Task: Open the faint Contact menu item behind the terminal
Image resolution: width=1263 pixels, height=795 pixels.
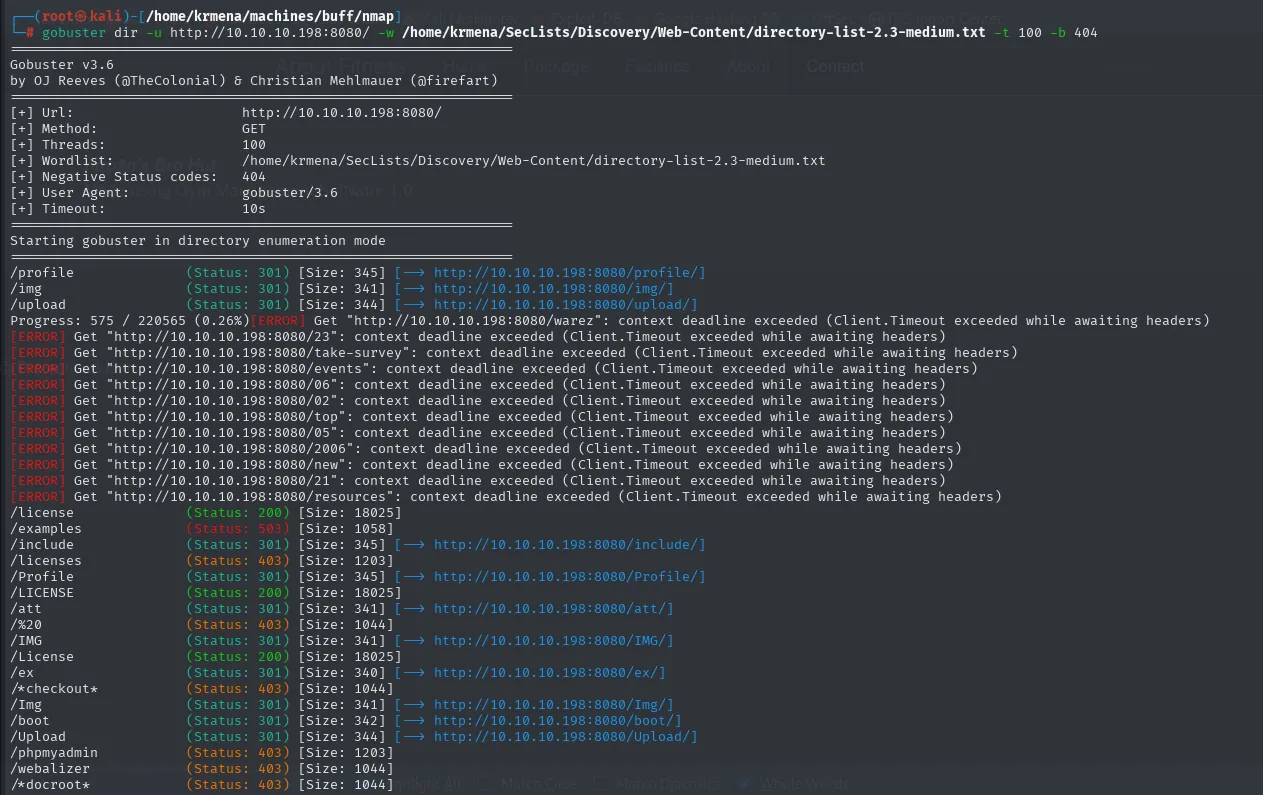Action: click(835, 66)
